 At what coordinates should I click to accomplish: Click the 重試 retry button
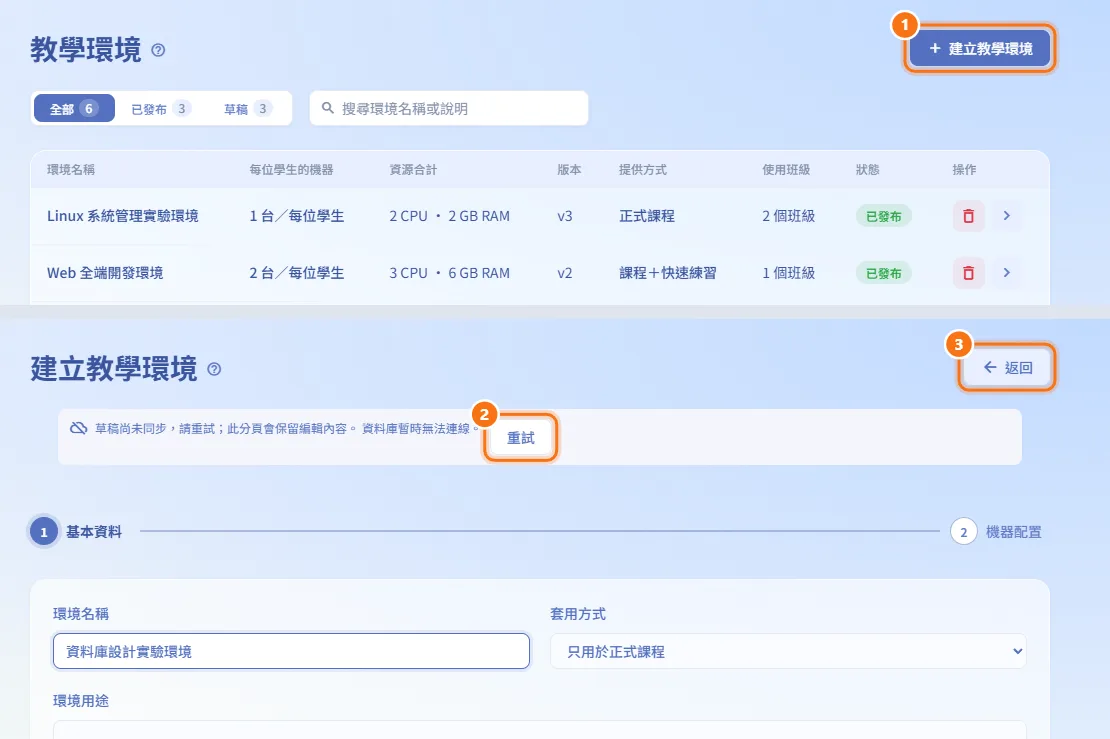coord(521,438)
